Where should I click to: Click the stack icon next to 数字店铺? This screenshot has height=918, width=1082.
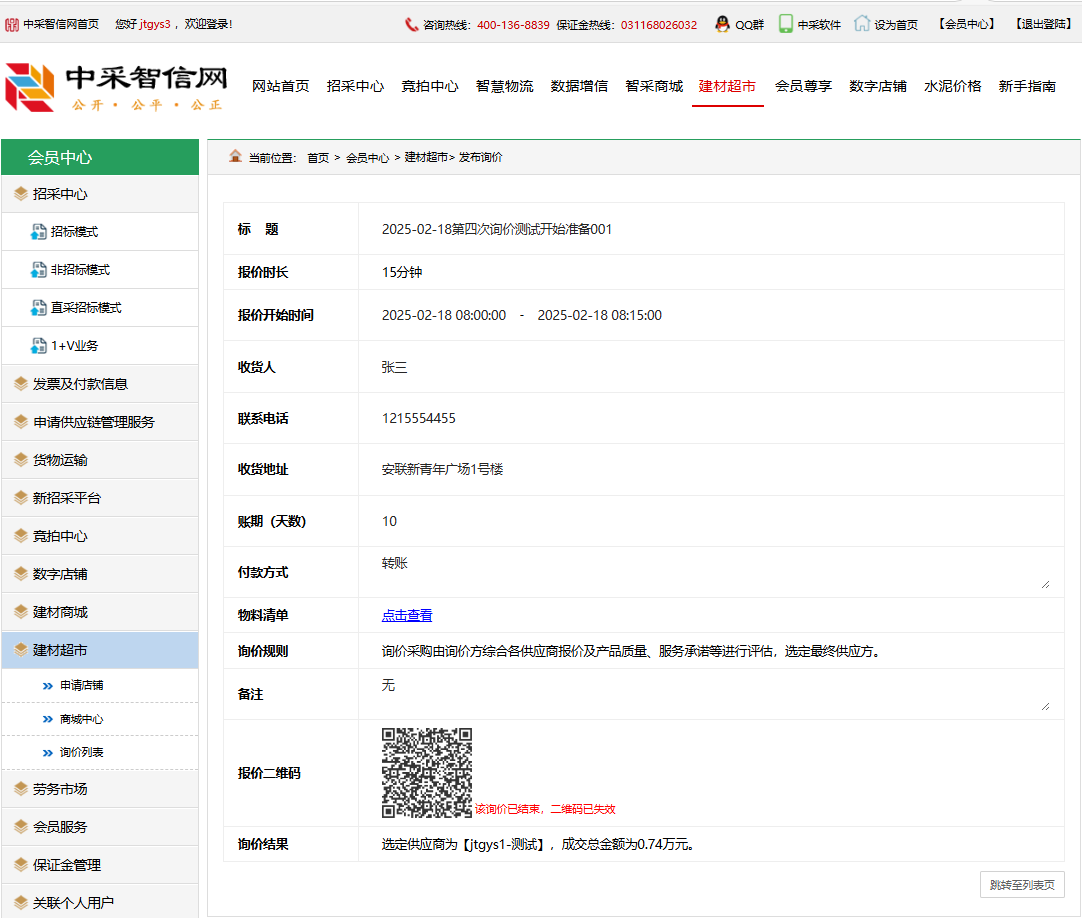click(x=21, y=574)
